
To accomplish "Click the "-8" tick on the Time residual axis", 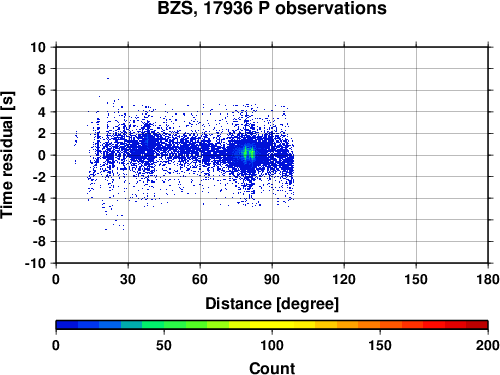I will pyautogui.click(x=39, y=242).
